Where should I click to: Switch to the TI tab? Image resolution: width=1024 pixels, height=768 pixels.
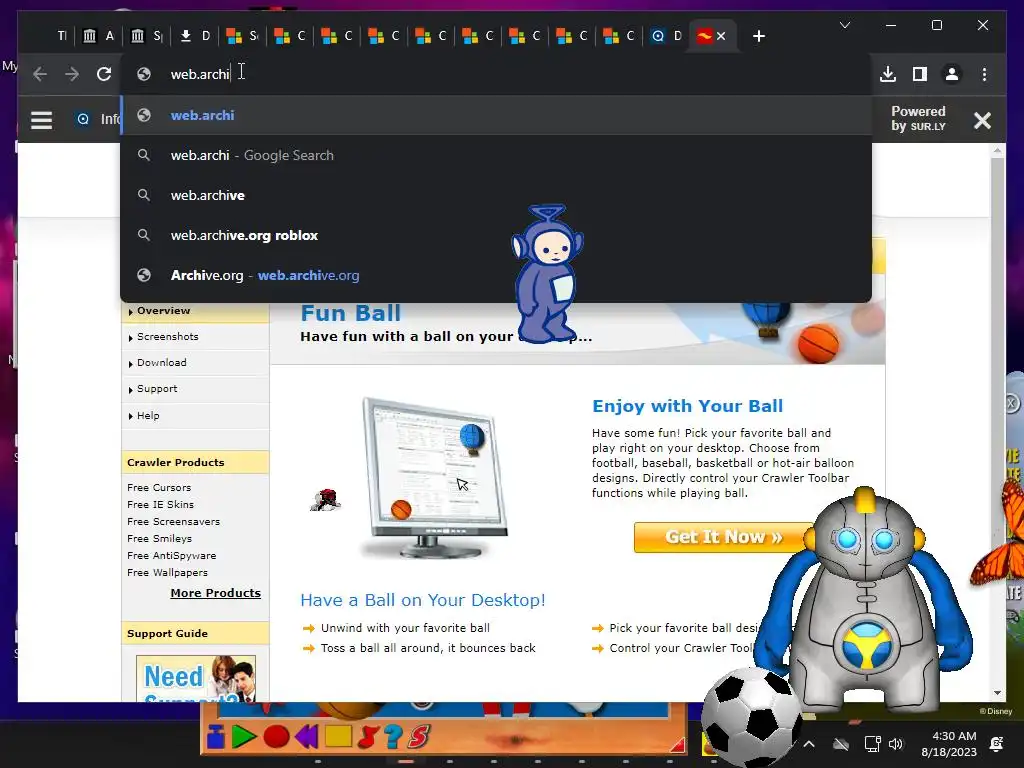tap(59, 37)
